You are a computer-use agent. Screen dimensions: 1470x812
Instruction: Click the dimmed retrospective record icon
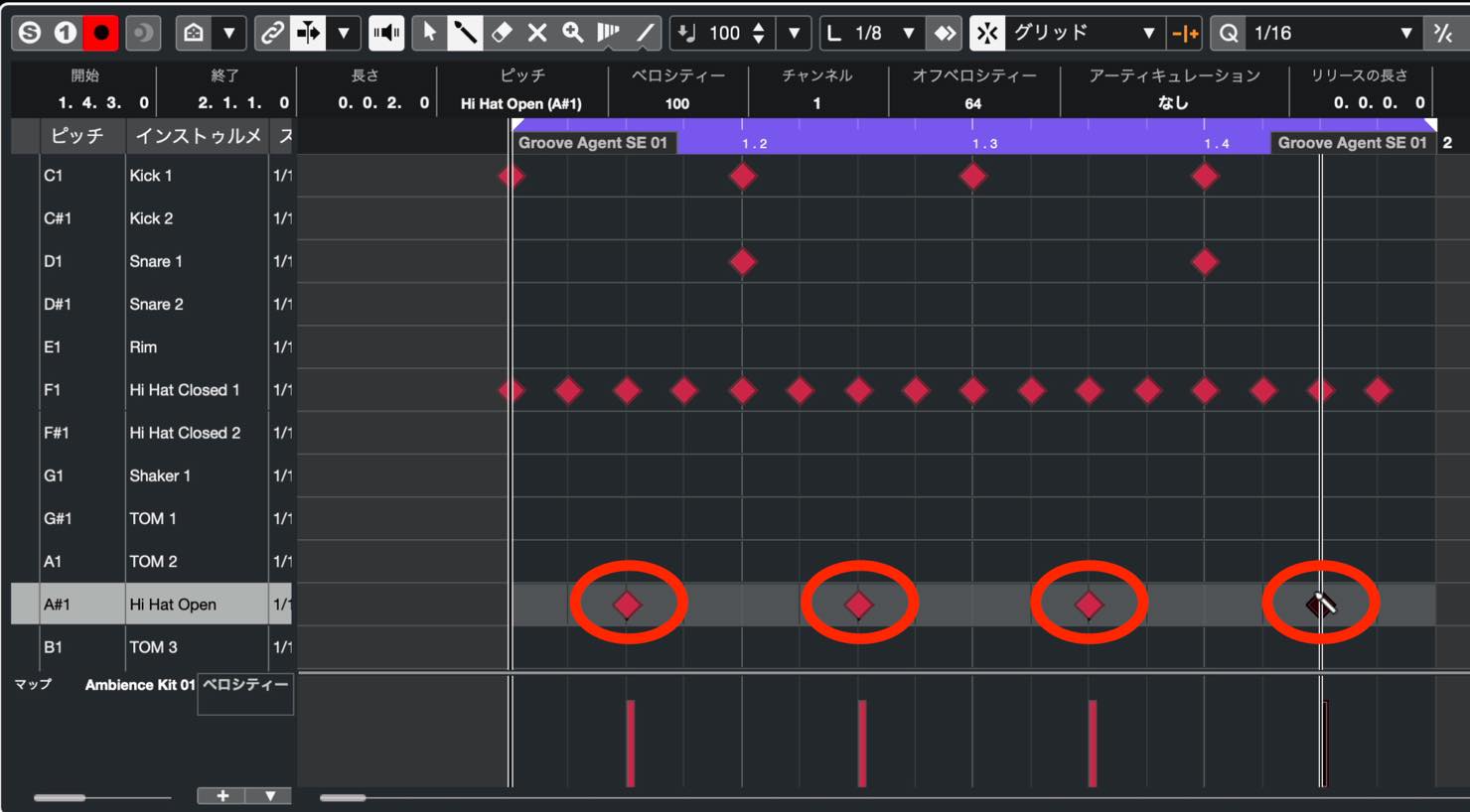point(143,33)
